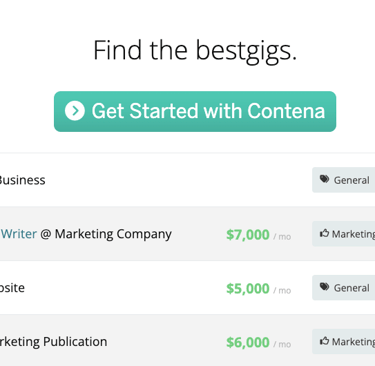Click the tag icon in the Business row's General badge
Viewport: 375px width, 366px height.
324,179
